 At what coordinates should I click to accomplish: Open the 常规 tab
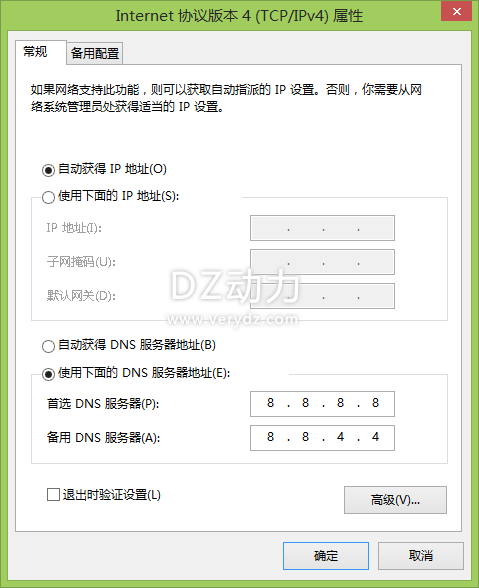tap(36, 52)
